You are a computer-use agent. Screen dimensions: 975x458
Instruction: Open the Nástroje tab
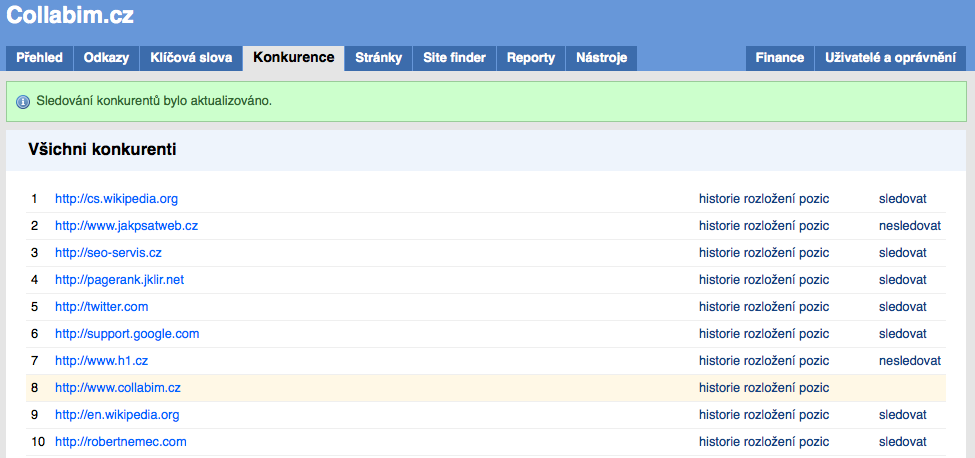[601, 58]
